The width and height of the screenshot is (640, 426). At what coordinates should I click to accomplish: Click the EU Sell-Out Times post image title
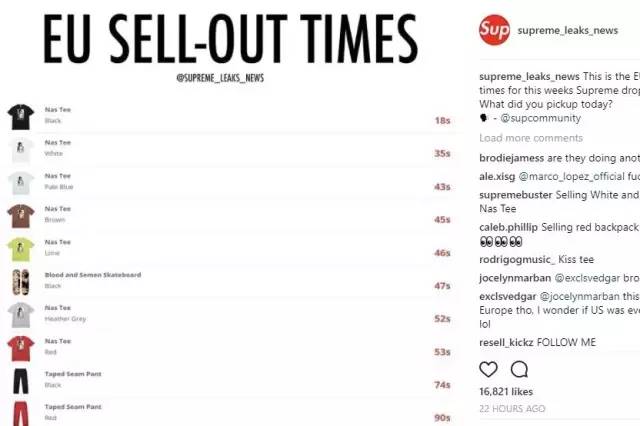click(231, 38)
